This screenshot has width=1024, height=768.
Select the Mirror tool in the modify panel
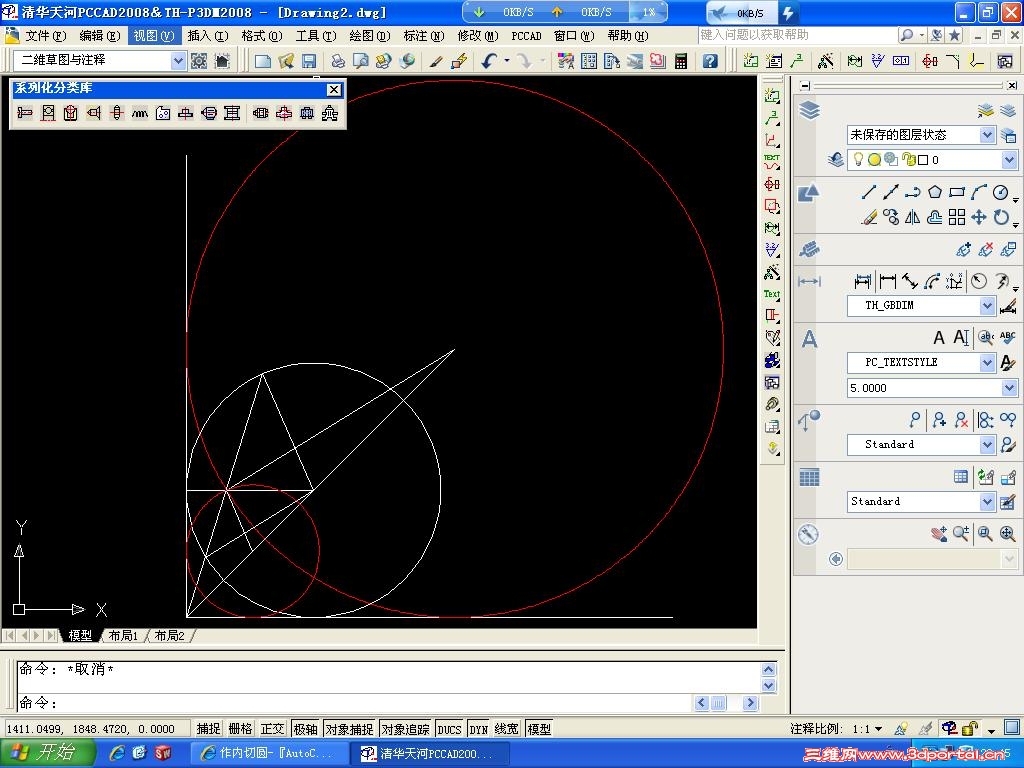(912, 217)
